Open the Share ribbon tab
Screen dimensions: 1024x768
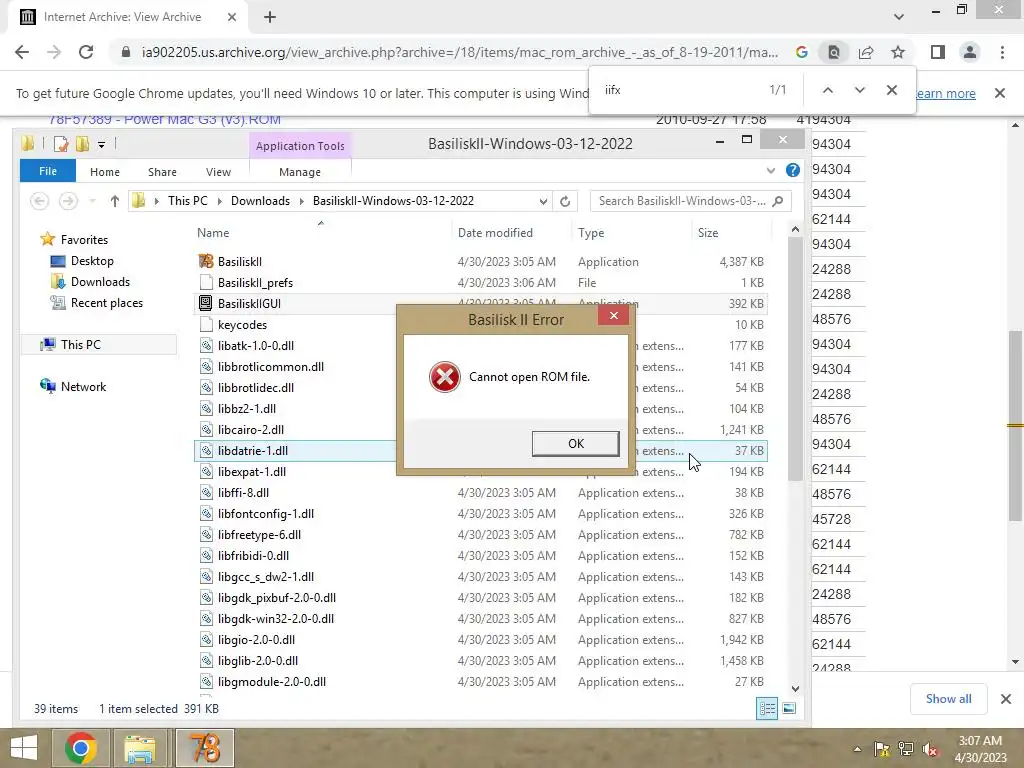point(162,172)
